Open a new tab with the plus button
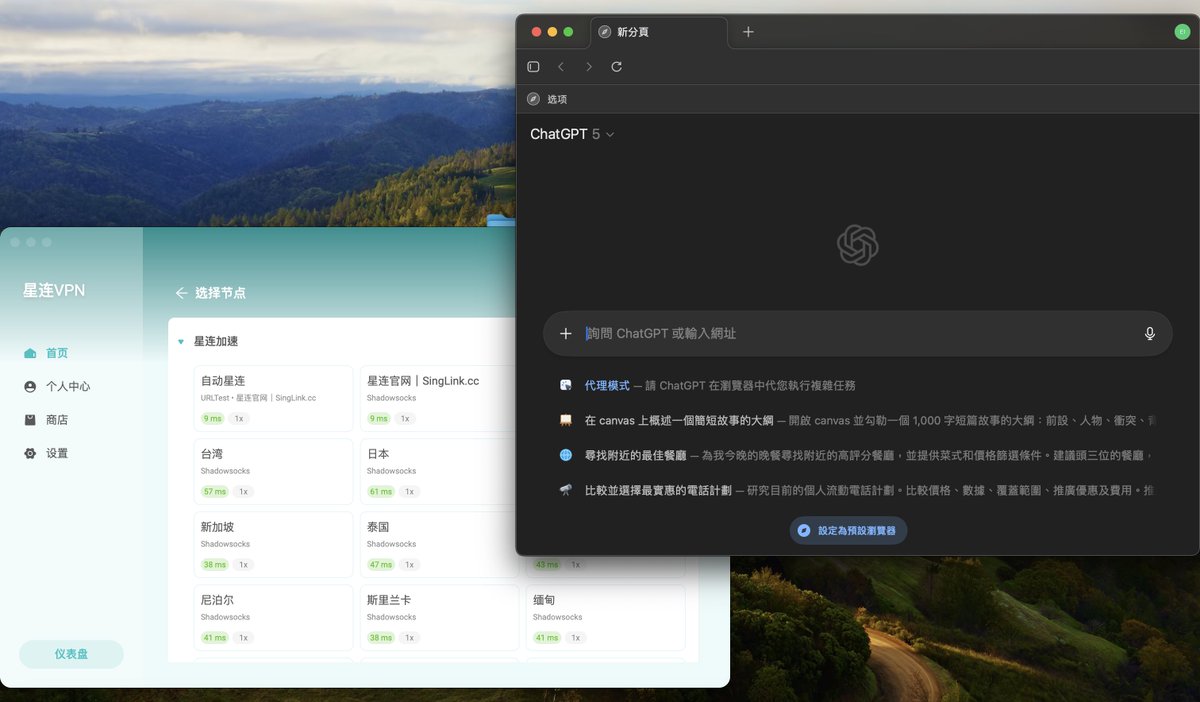1200x702 pixels. [x=747, y=31]
